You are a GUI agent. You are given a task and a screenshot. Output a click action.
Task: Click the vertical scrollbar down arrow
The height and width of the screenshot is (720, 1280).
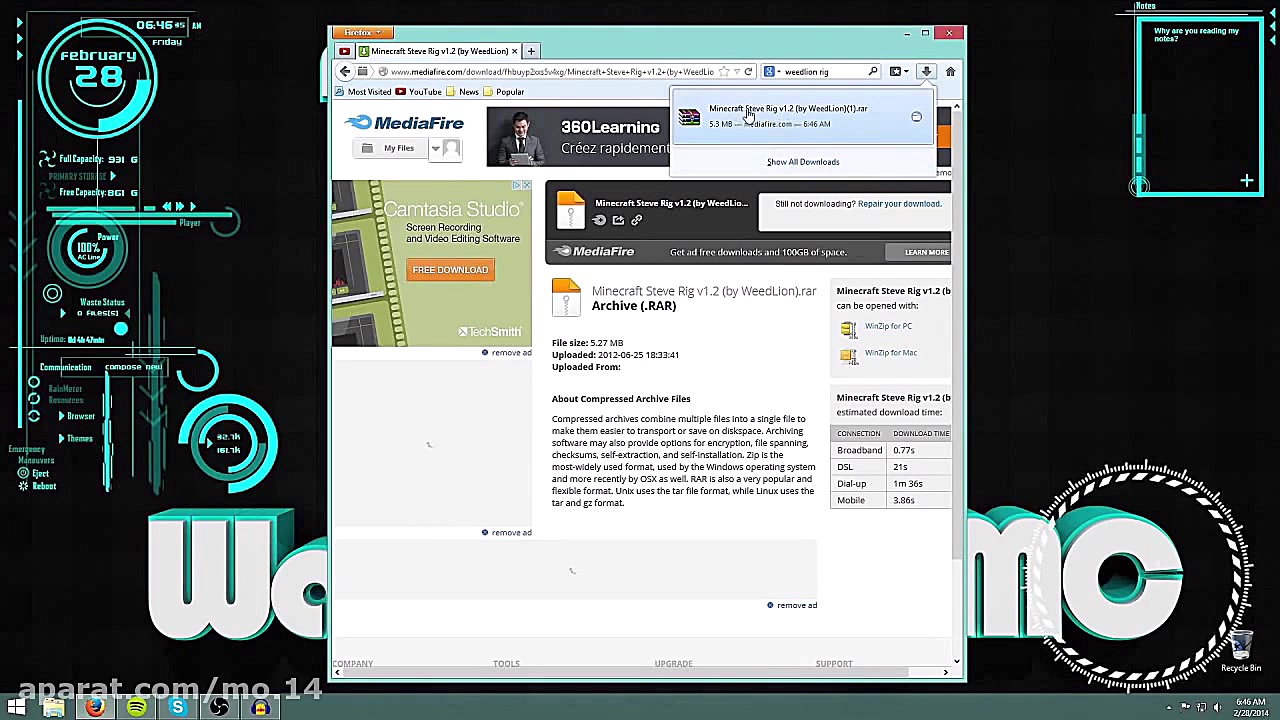point(957,661)
